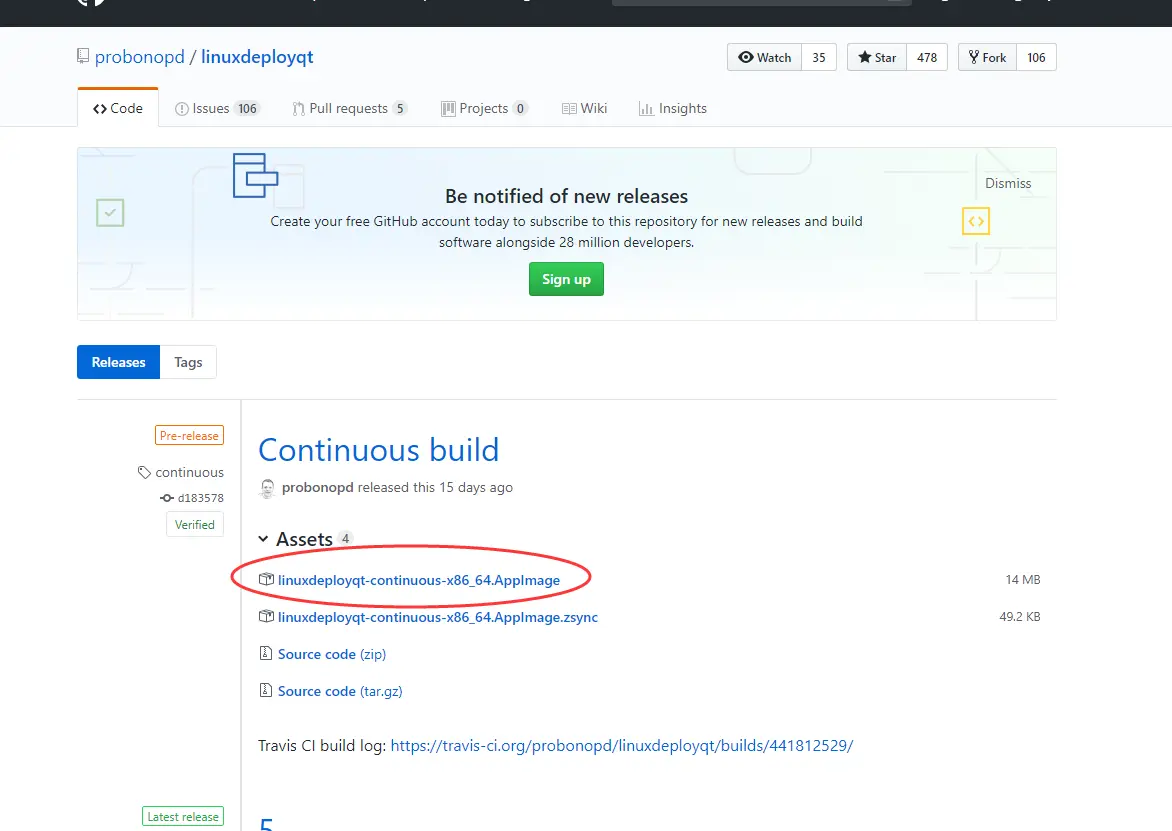Open the Insights tab
The height and width of the screenshot is (831, 1172).
tap(673, 108)
